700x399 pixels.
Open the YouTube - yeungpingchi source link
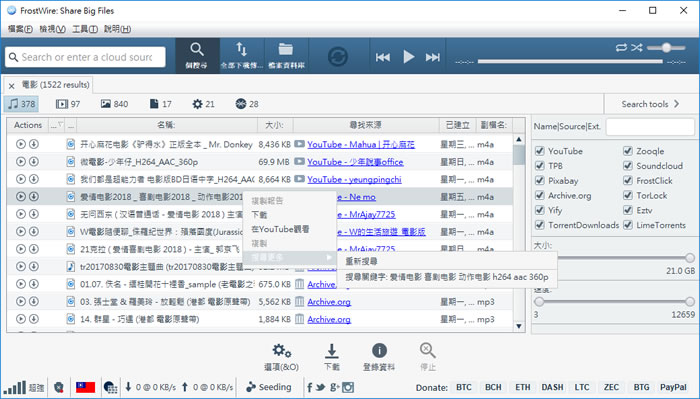(354, 179)
